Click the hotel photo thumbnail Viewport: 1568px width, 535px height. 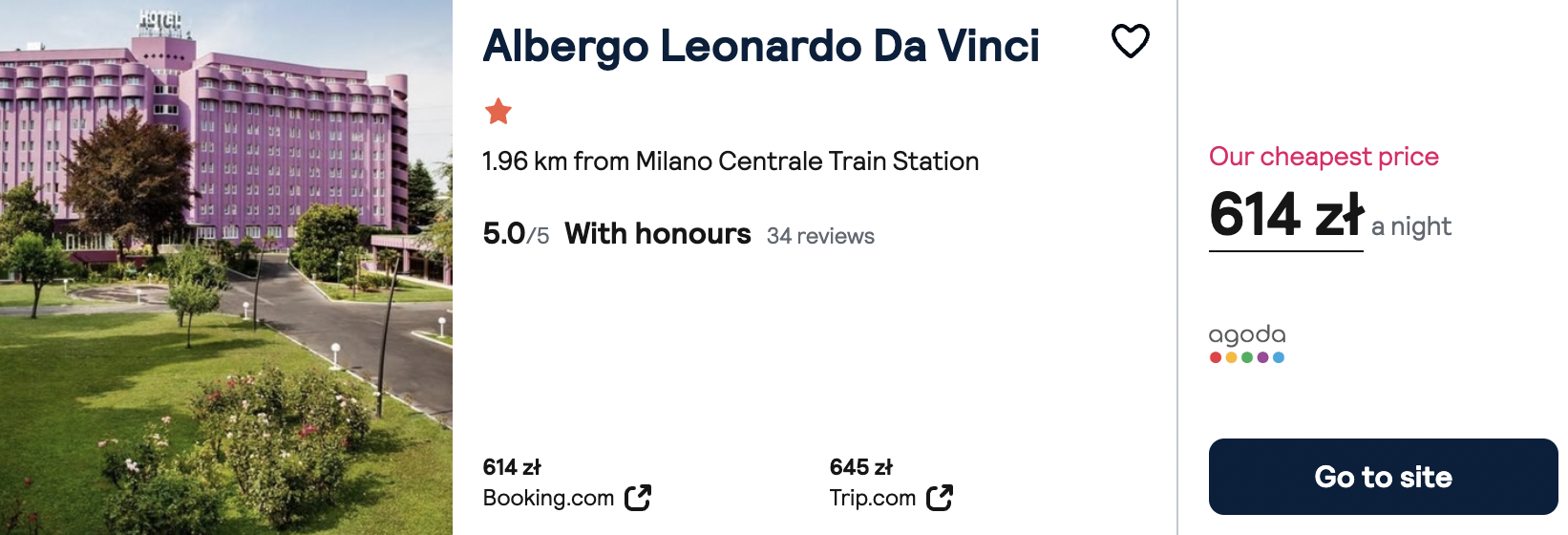click(x=226, y=267)
